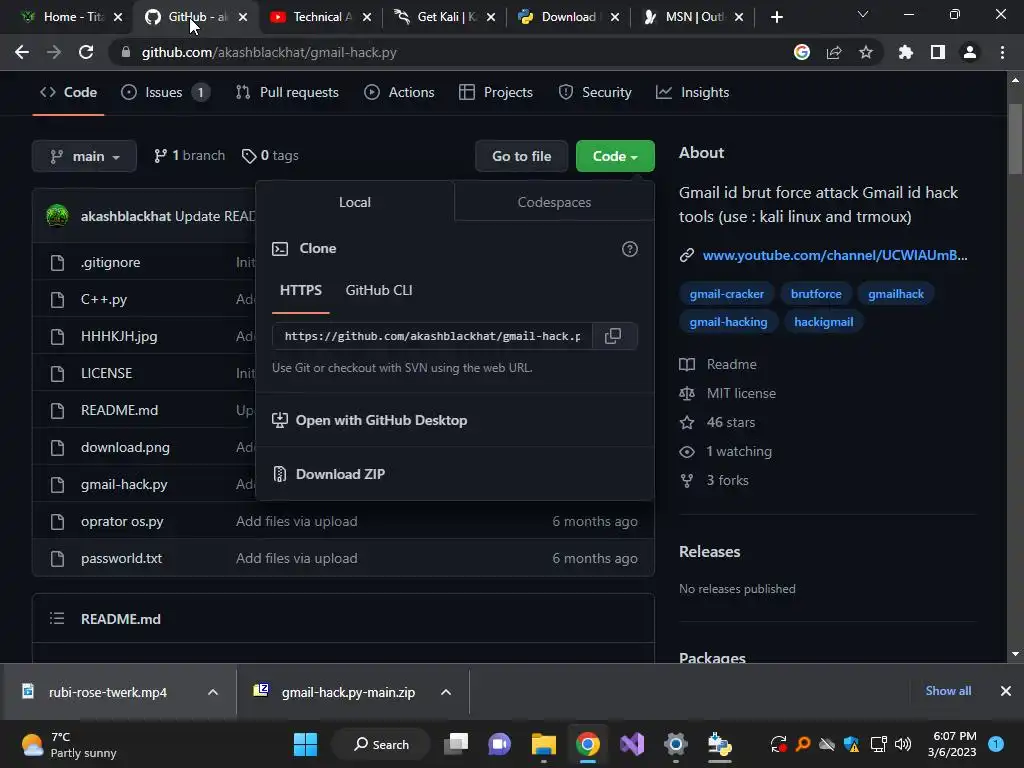Open the YouTube channel link in About
Screen dimensions: 1024x768
835,255
